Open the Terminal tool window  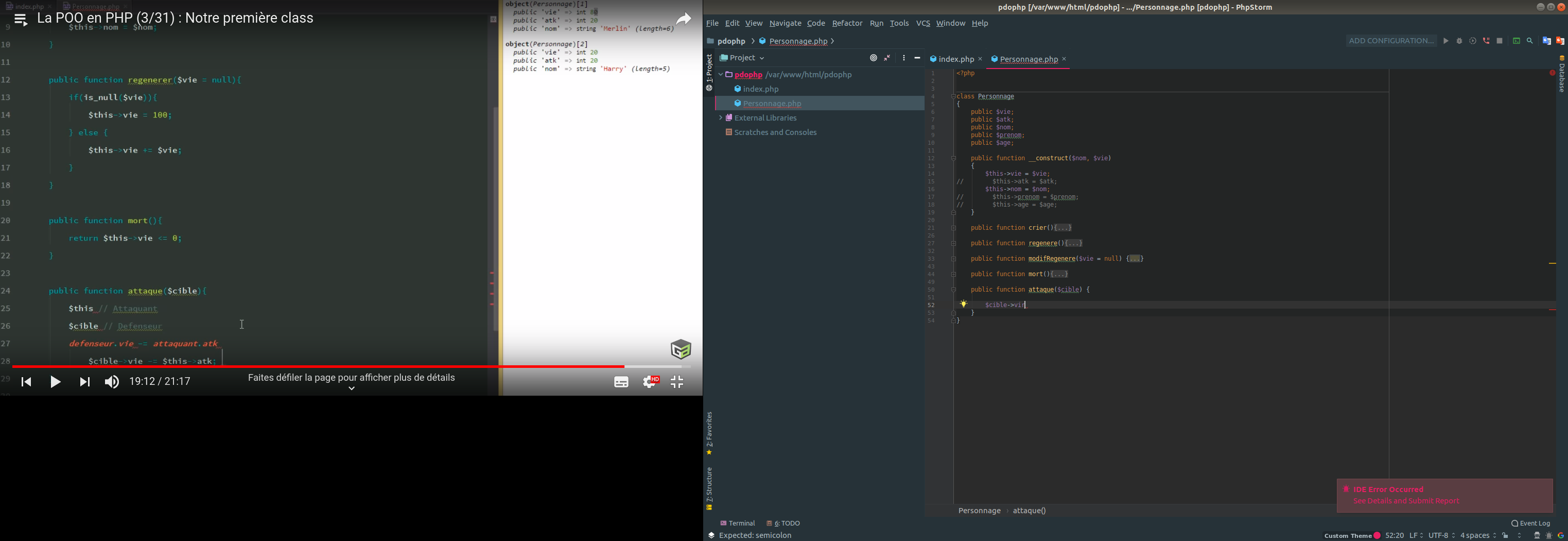pyautogui.click(x=737, y=523)
